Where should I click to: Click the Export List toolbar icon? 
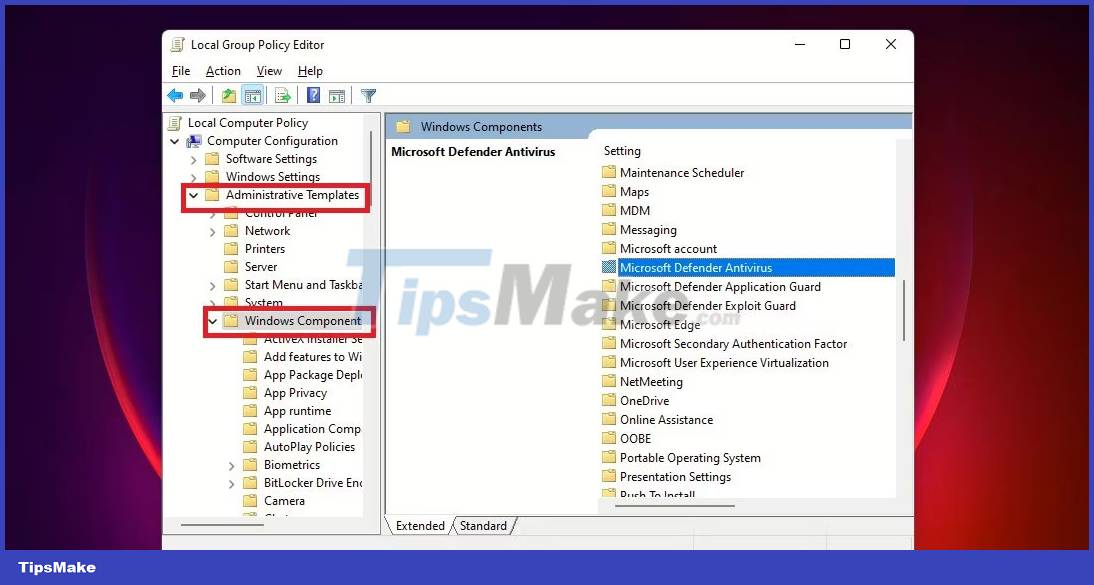pyautogui.click(x=283, y=95)
